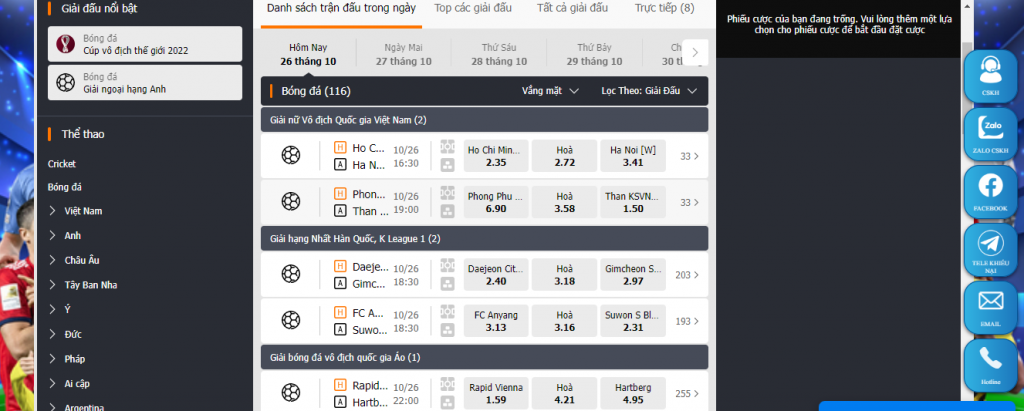Click soccer ball icon for Daejeon match

[291, 274]
